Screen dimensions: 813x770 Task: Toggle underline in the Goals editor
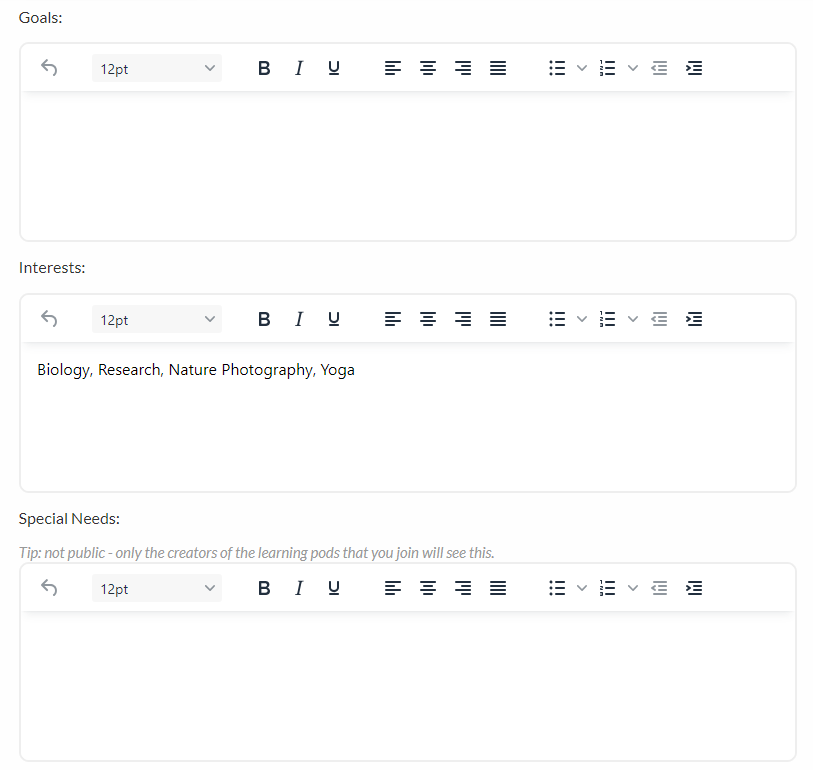334,68
